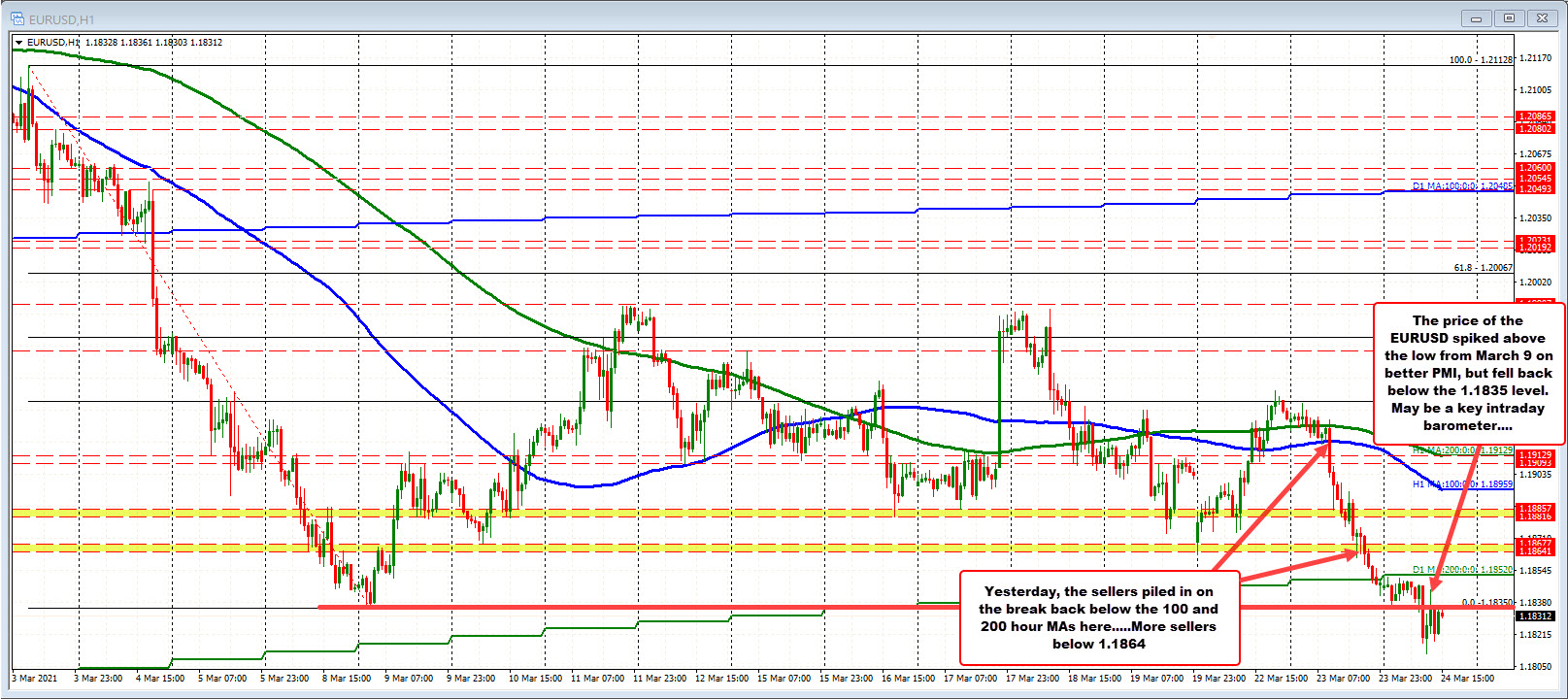Select the 'EURUSD spiked above' annotation note
Viewport: 1568px width, 699px height.
click(x=1468, y=373)
